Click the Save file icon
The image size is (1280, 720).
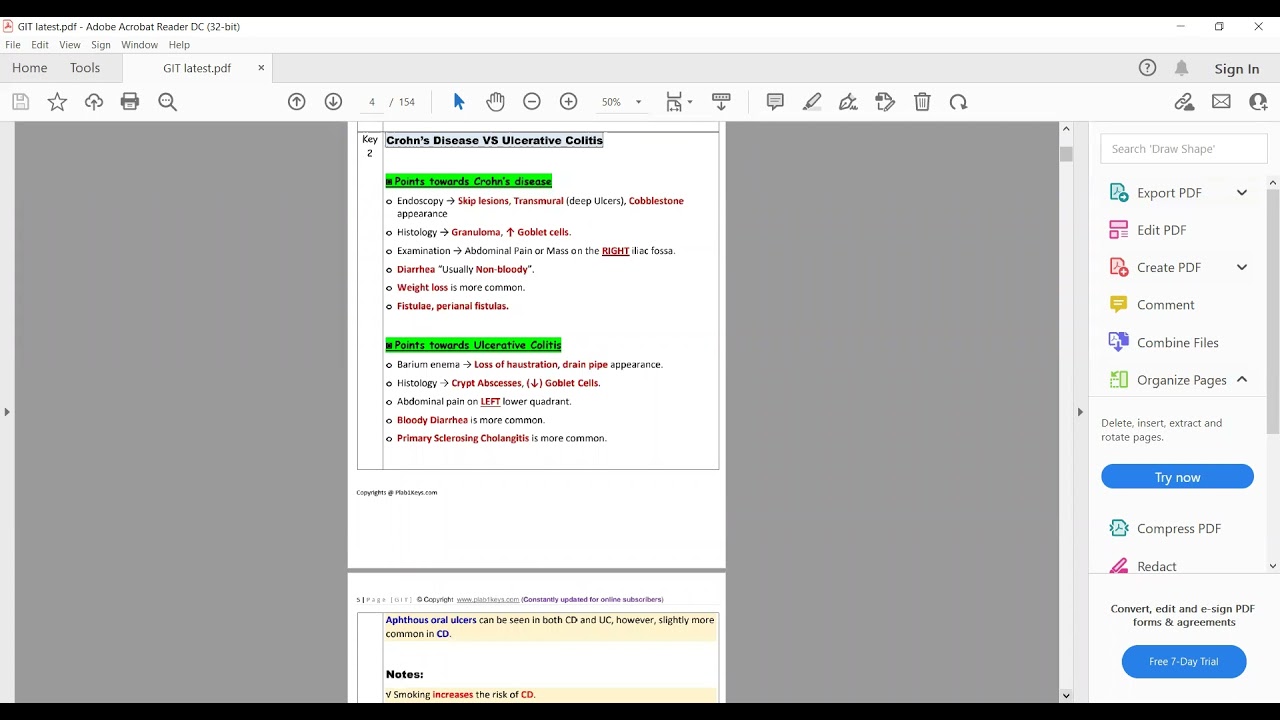tap(21, 102)
